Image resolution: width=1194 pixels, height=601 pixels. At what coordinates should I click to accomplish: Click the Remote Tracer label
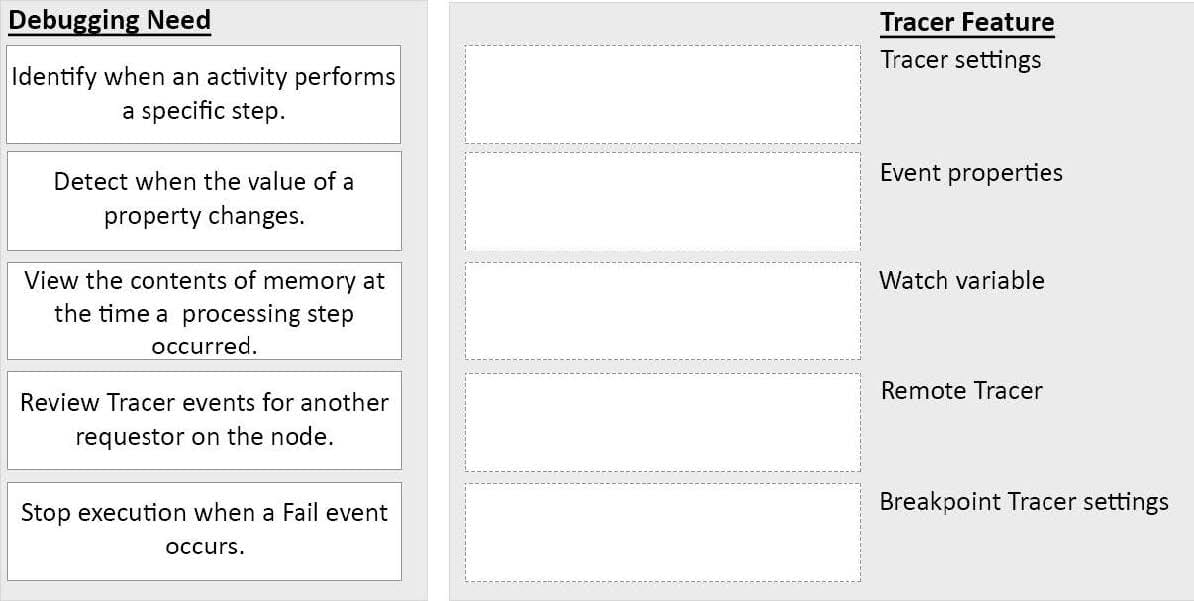coord(961,391)
